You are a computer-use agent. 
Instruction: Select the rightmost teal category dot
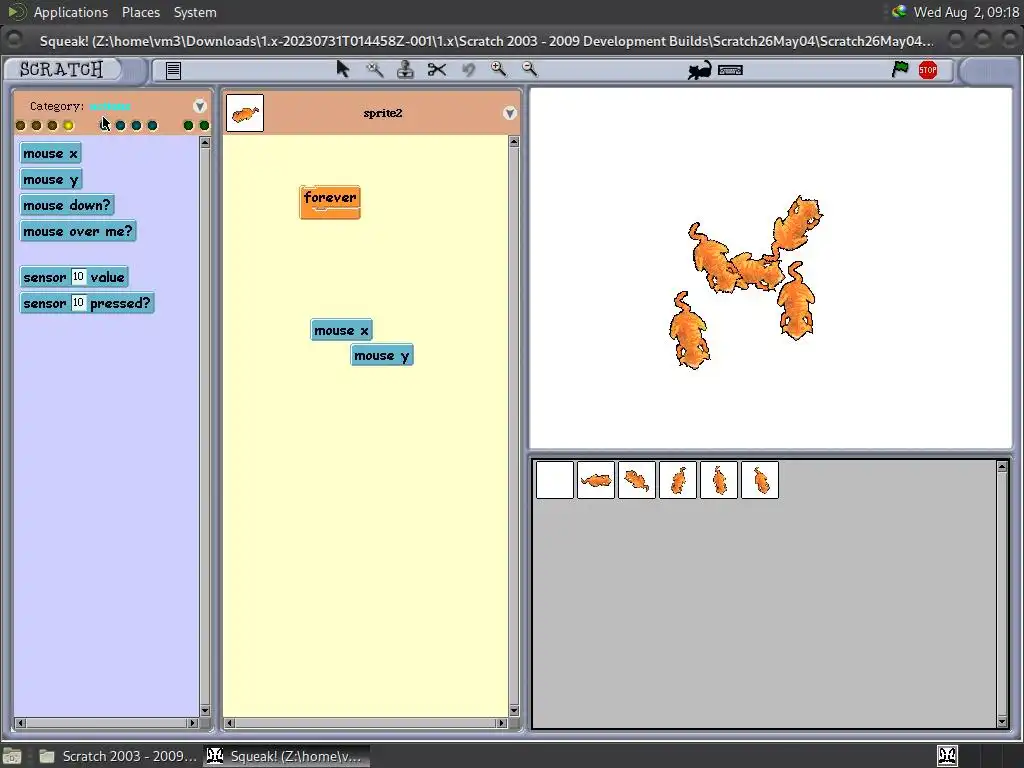pos(152,125)
